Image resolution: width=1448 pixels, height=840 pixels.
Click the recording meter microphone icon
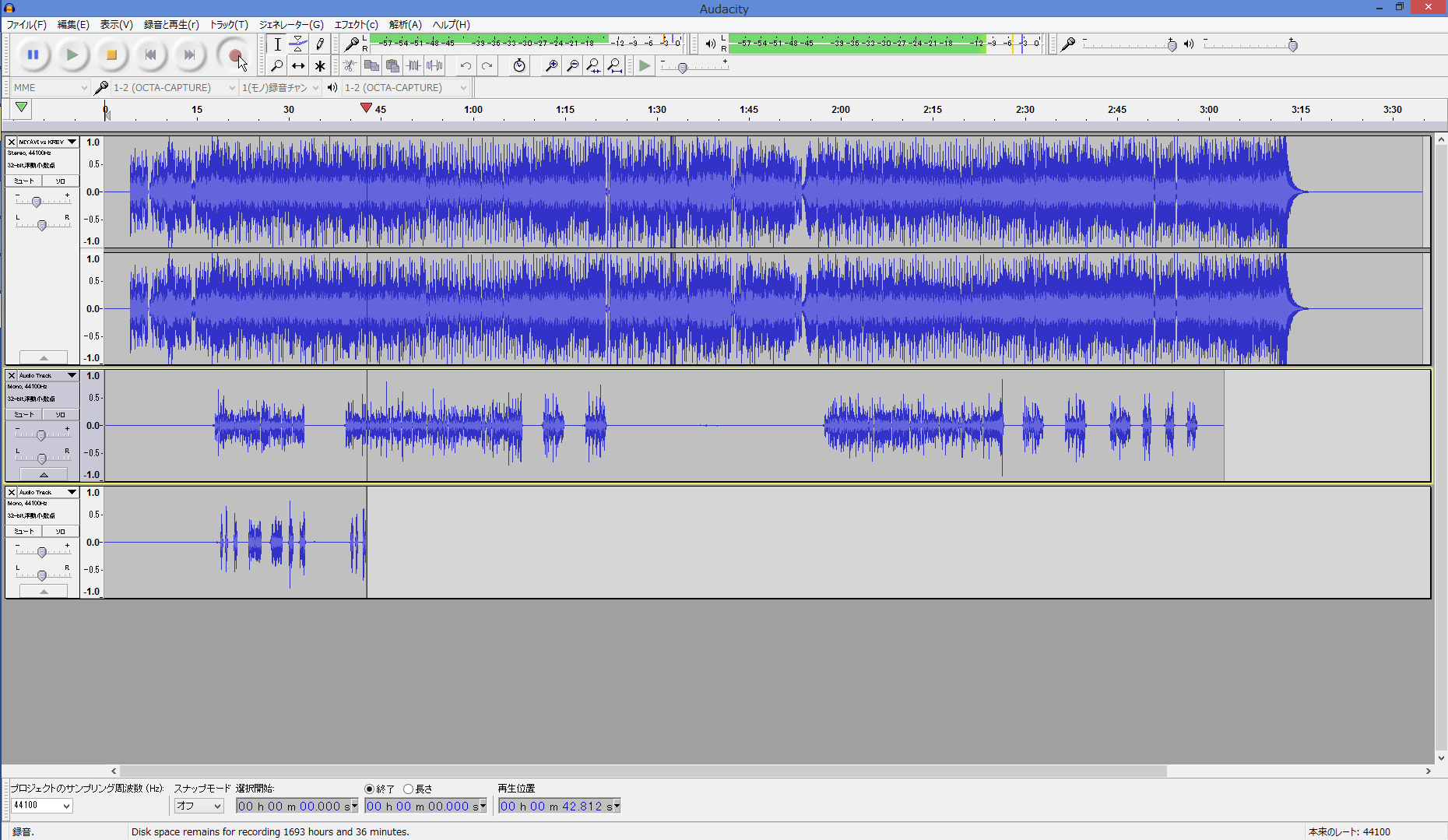coord(352,44)
